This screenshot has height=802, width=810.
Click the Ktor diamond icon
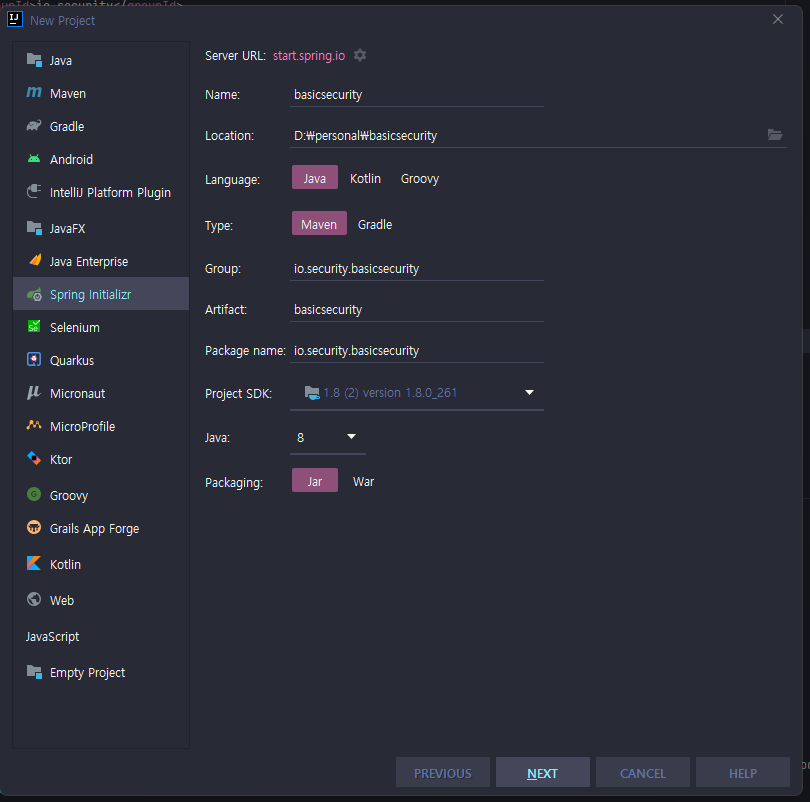tap(34, 459)
